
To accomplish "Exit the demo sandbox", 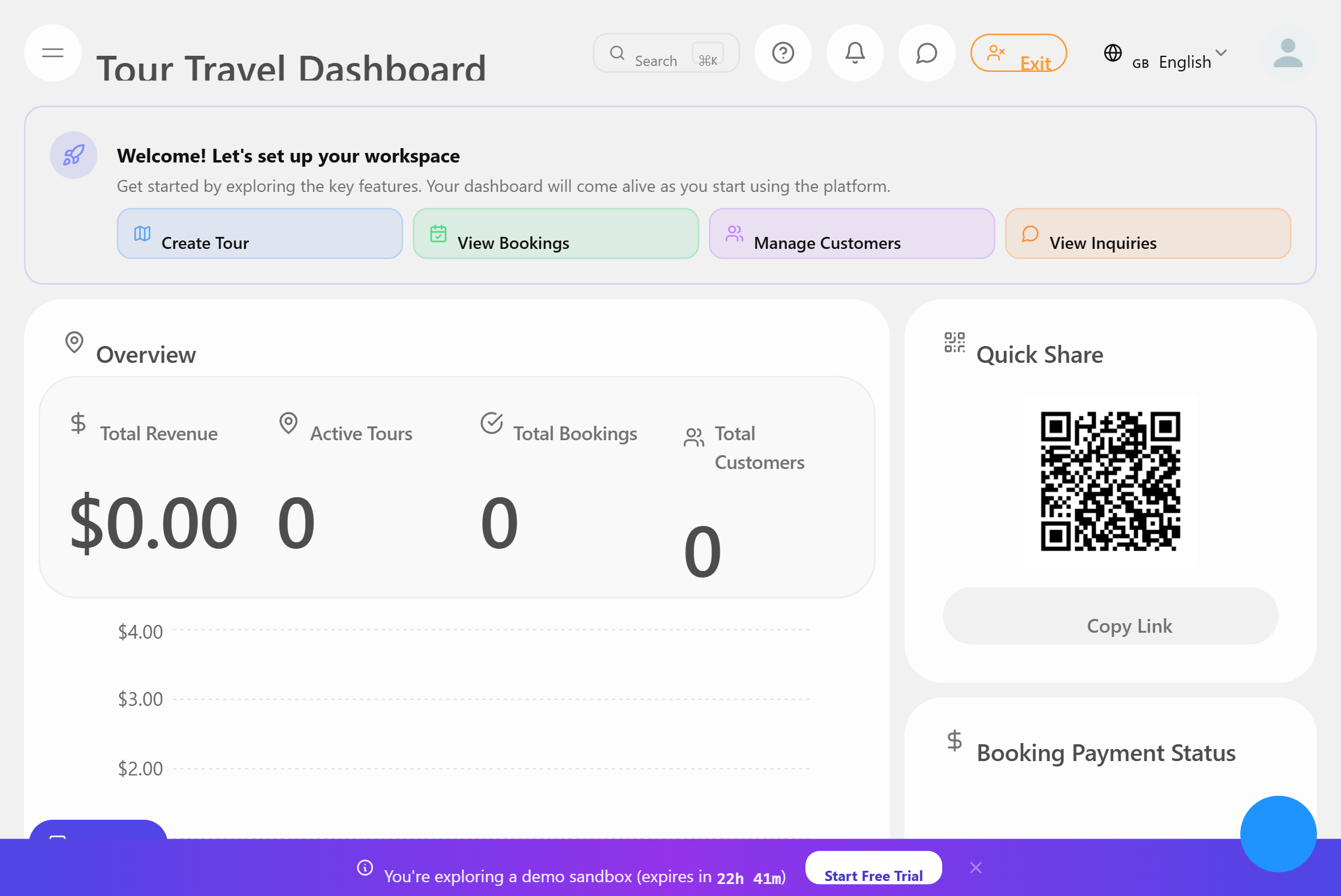I will tap(1018, 53).
